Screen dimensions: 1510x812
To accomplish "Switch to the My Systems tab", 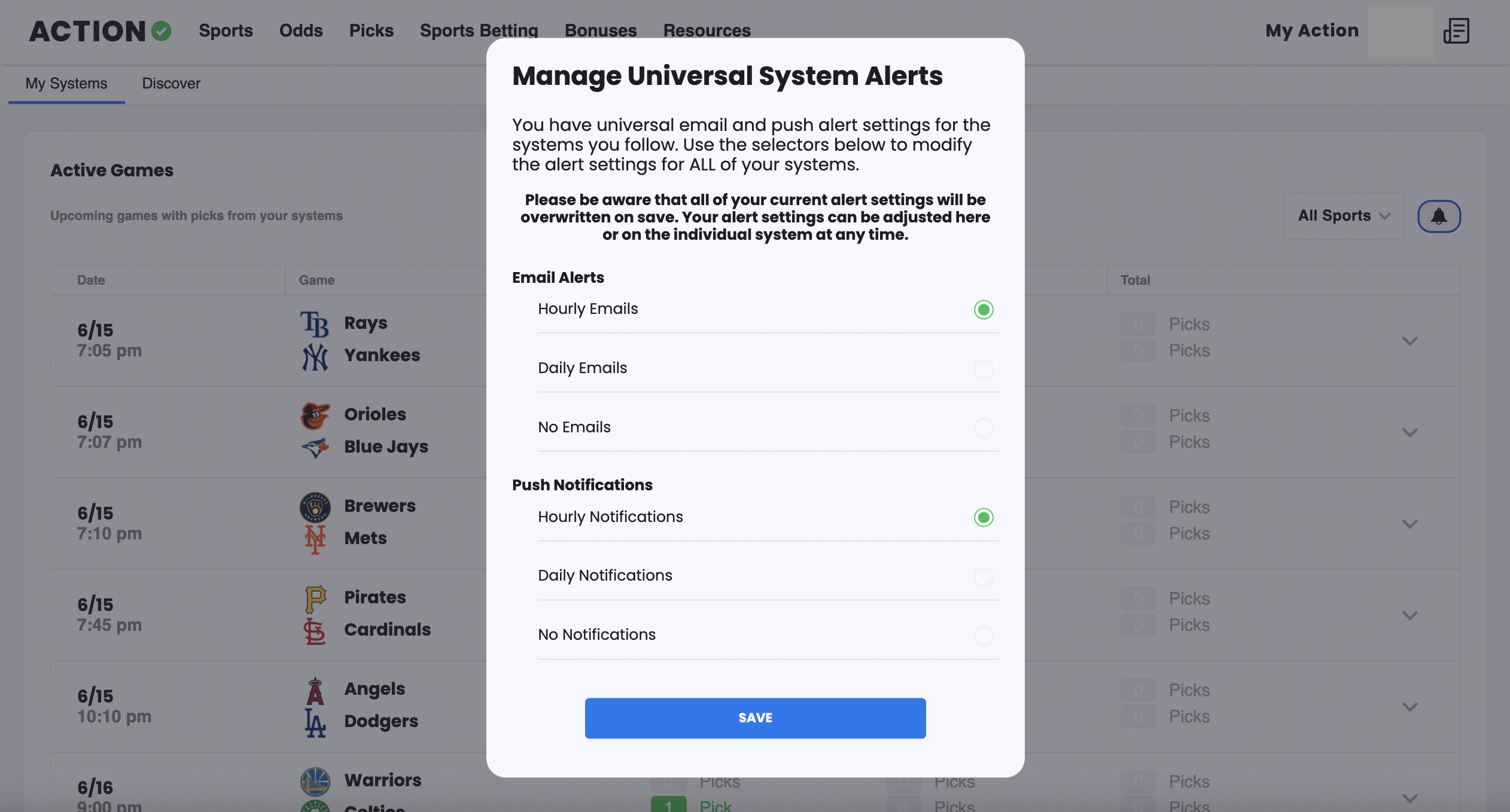I will [66, 83].
